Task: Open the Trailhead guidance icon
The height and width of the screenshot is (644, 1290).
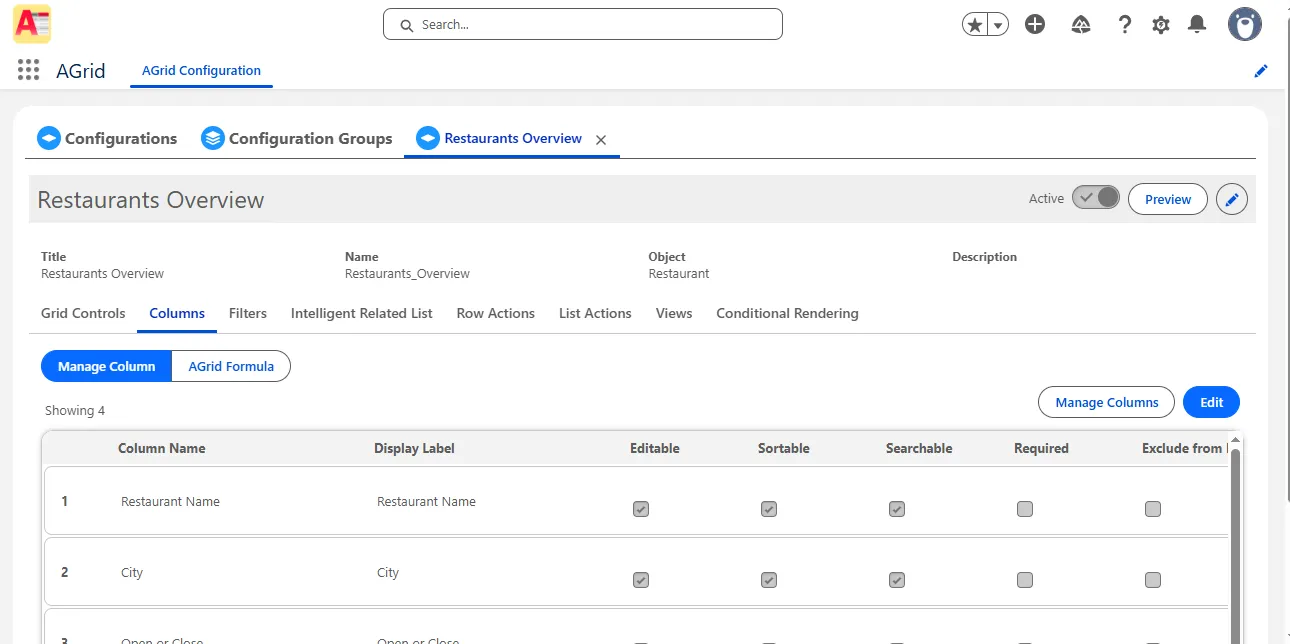Action: (x=1080, y=25)
